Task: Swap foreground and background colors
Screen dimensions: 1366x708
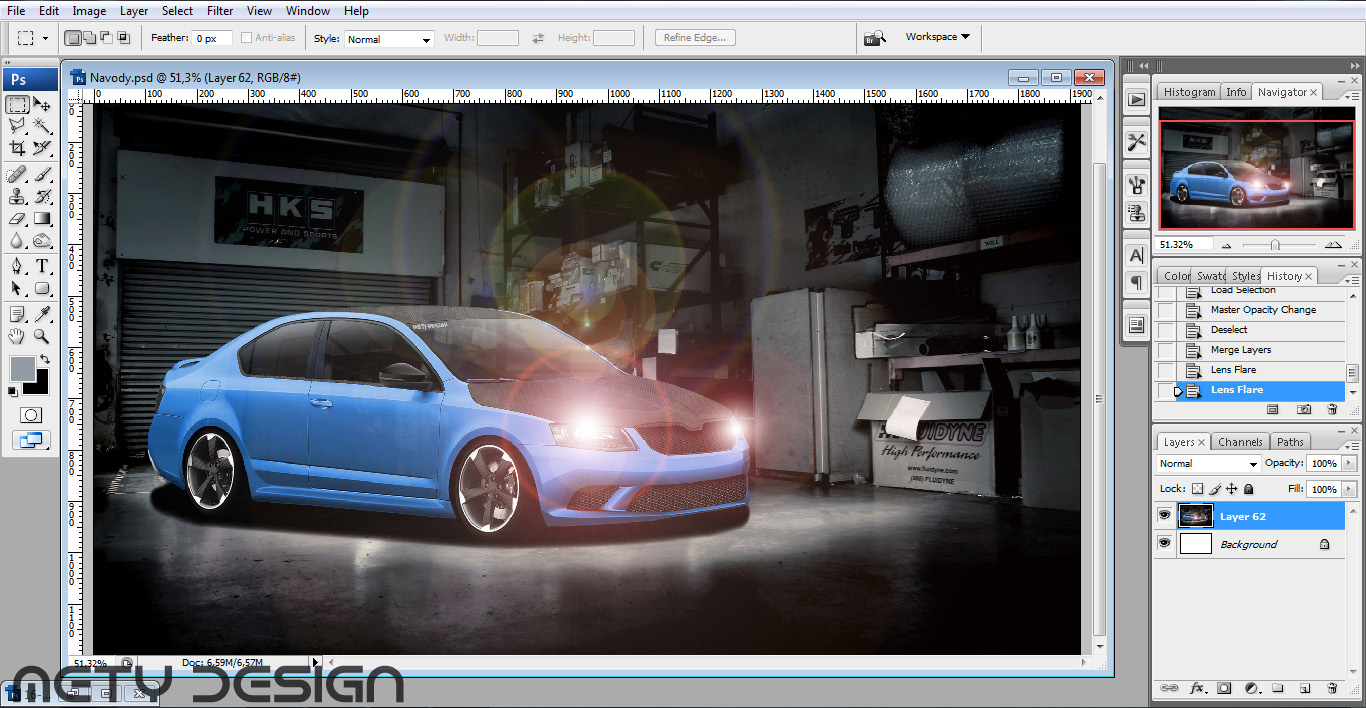Action: (x=44, y=359)
